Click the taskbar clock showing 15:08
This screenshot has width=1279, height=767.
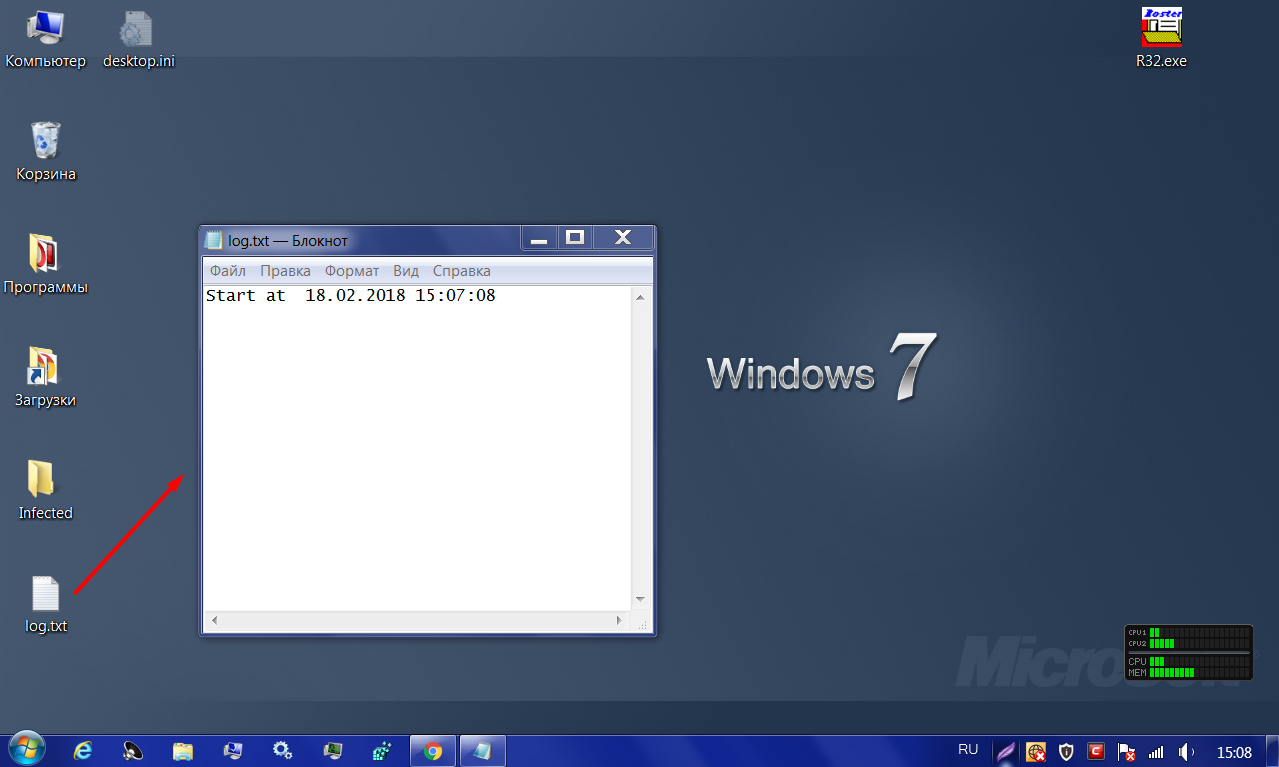[1234, 752]
